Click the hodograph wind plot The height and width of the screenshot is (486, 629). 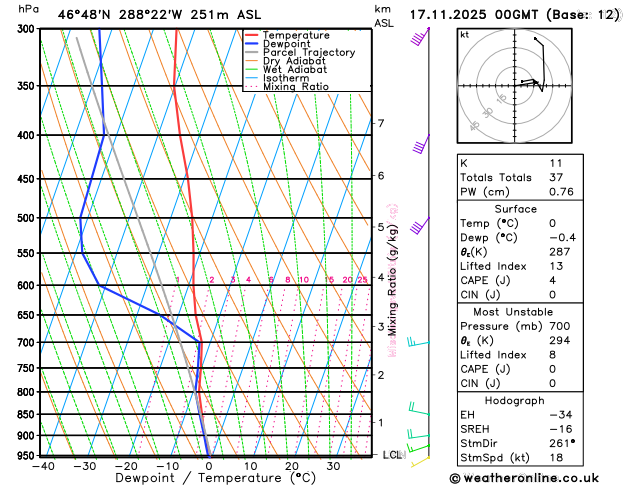tap(514, 85)
